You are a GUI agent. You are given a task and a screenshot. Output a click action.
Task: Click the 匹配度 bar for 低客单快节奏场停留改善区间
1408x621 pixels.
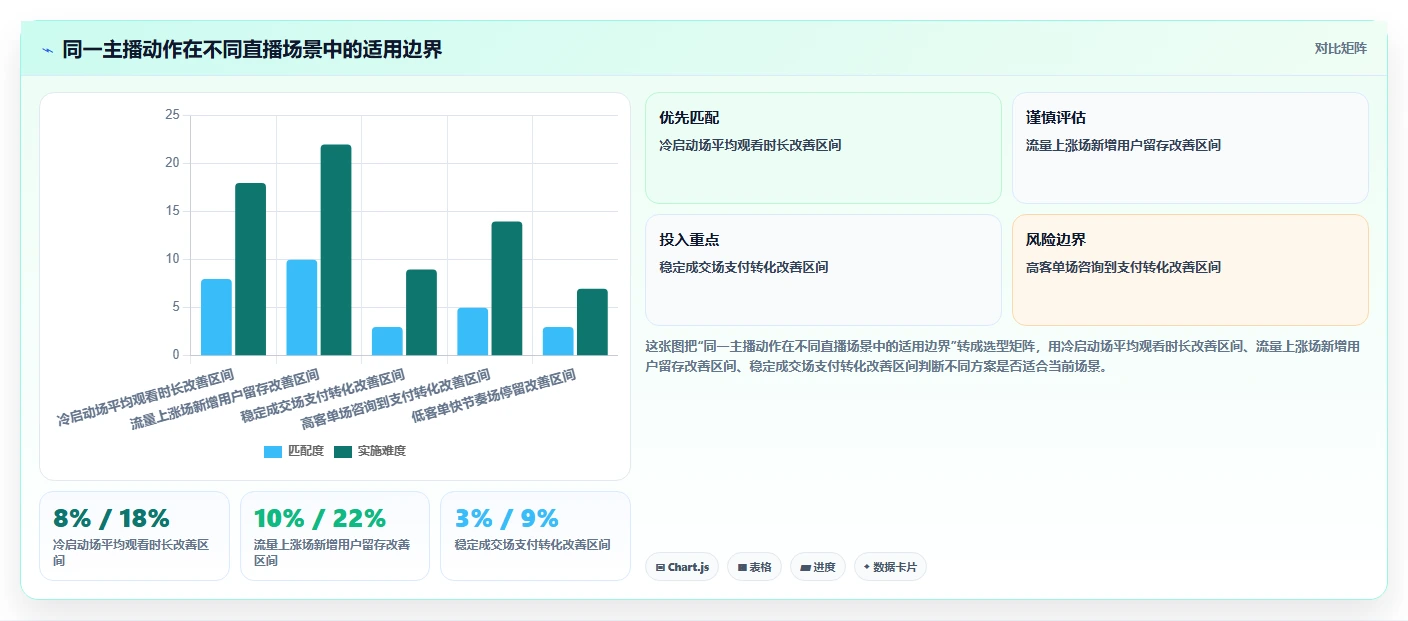[x=558, y=341]
